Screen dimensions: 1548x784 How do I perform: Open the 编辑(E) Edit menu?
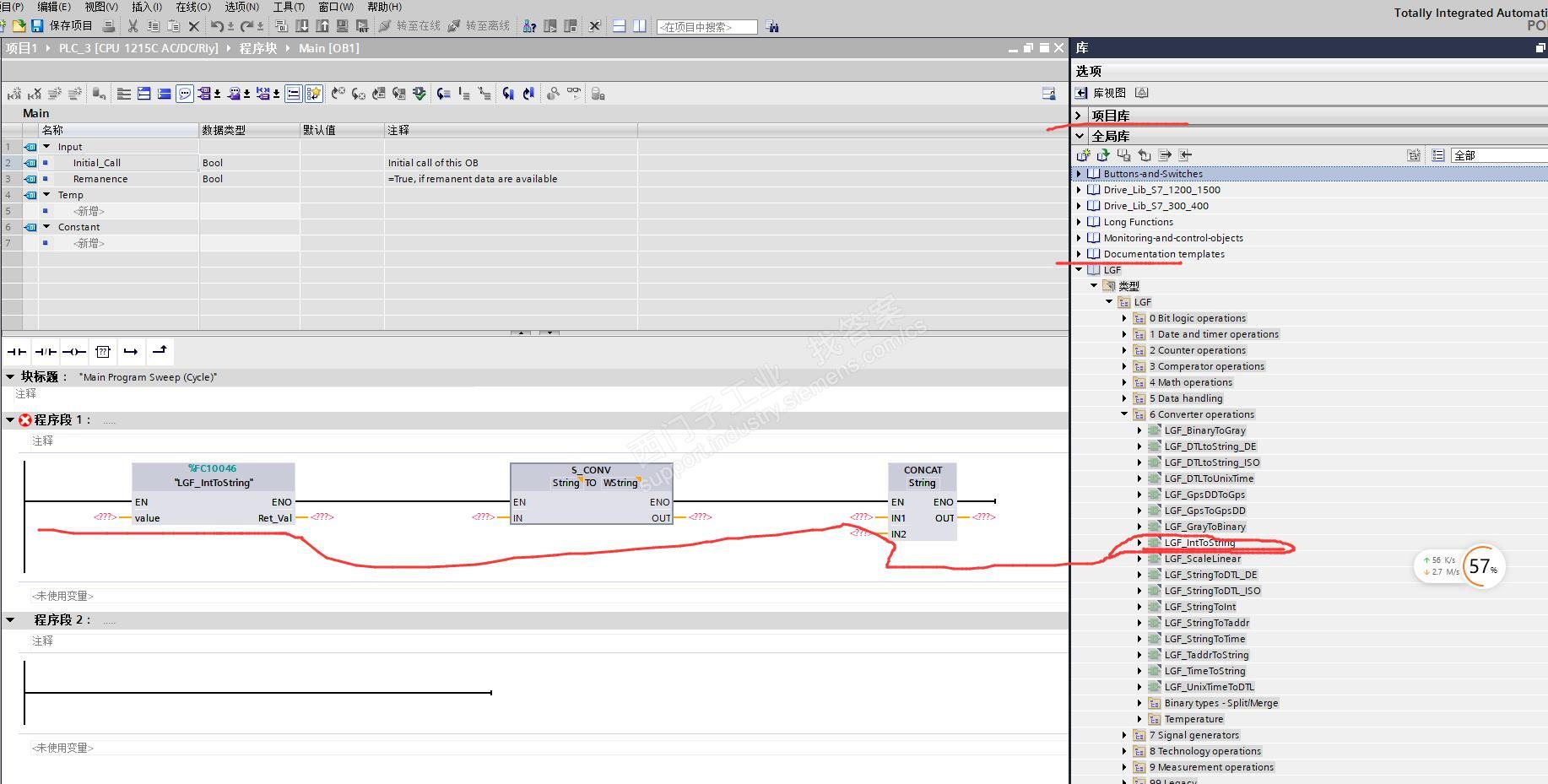[54, 7]
